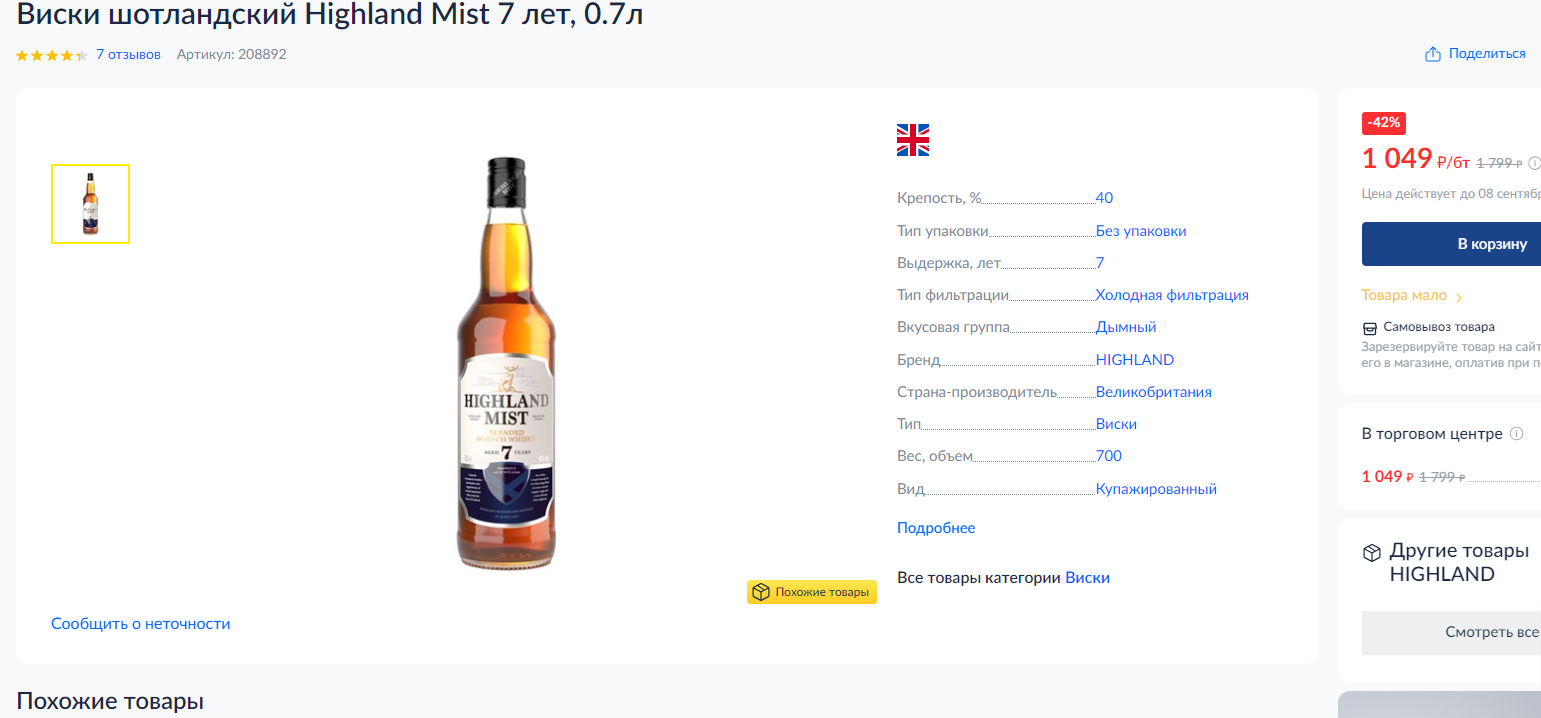Click the info icon next to the old price 1 799
Viewport: 1541px width, 718px height.
coord(1534,163)
